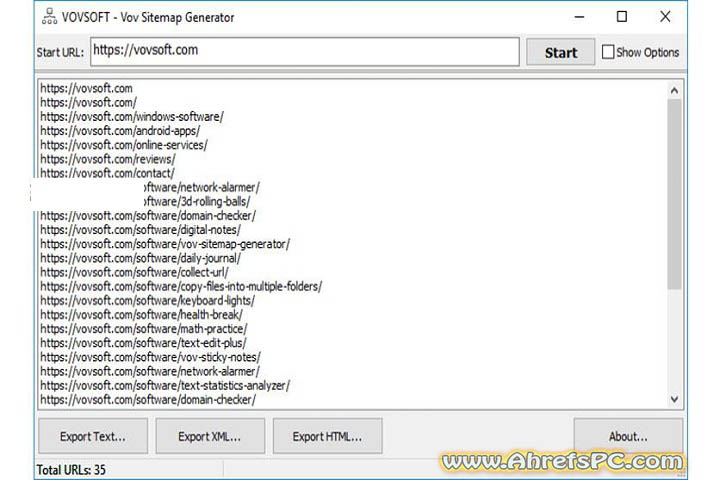Screen dimensions: 720x480
Task: Select the first https://vovsoft.com row without slash
Action: pos(86,88)
